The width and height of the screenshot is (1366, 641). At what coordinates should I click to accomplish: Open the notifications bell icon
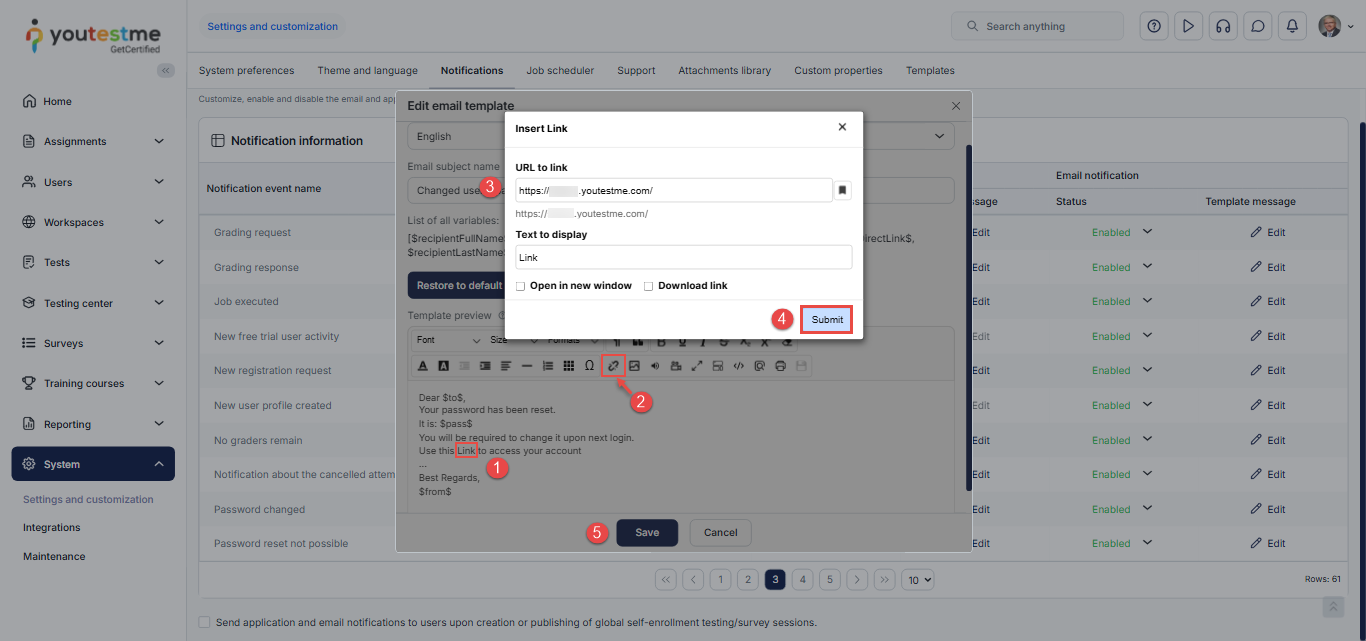click(x=1292, y=26)
